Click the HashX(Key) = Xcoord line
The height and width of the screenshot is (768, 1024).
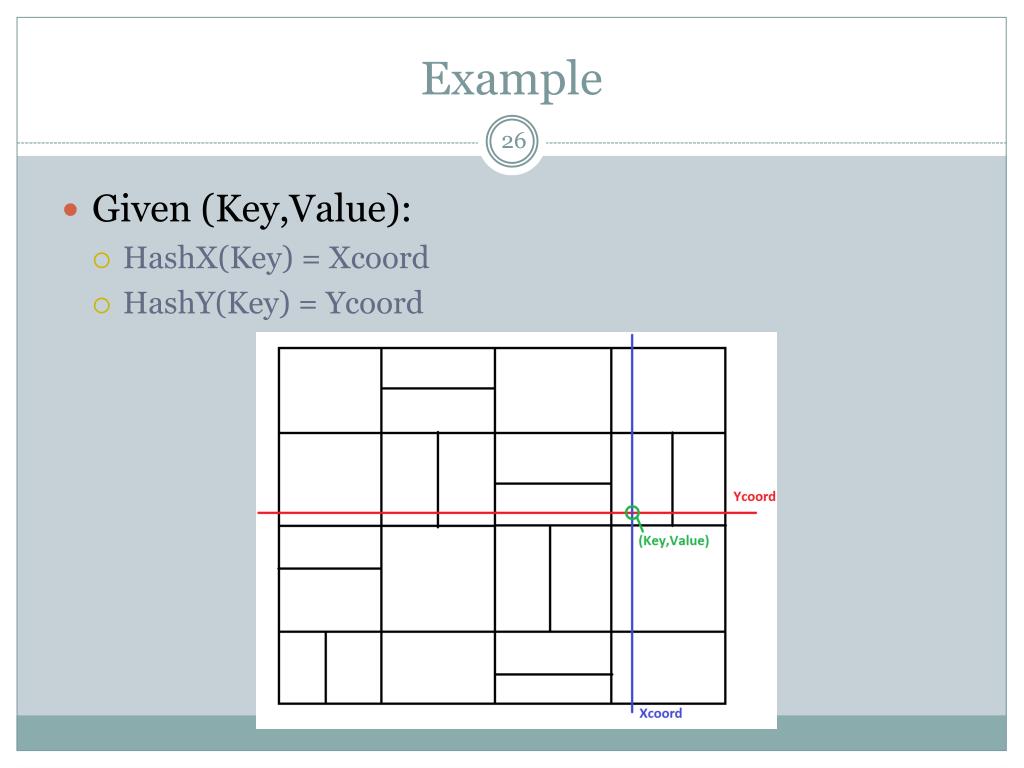(276, 258)
